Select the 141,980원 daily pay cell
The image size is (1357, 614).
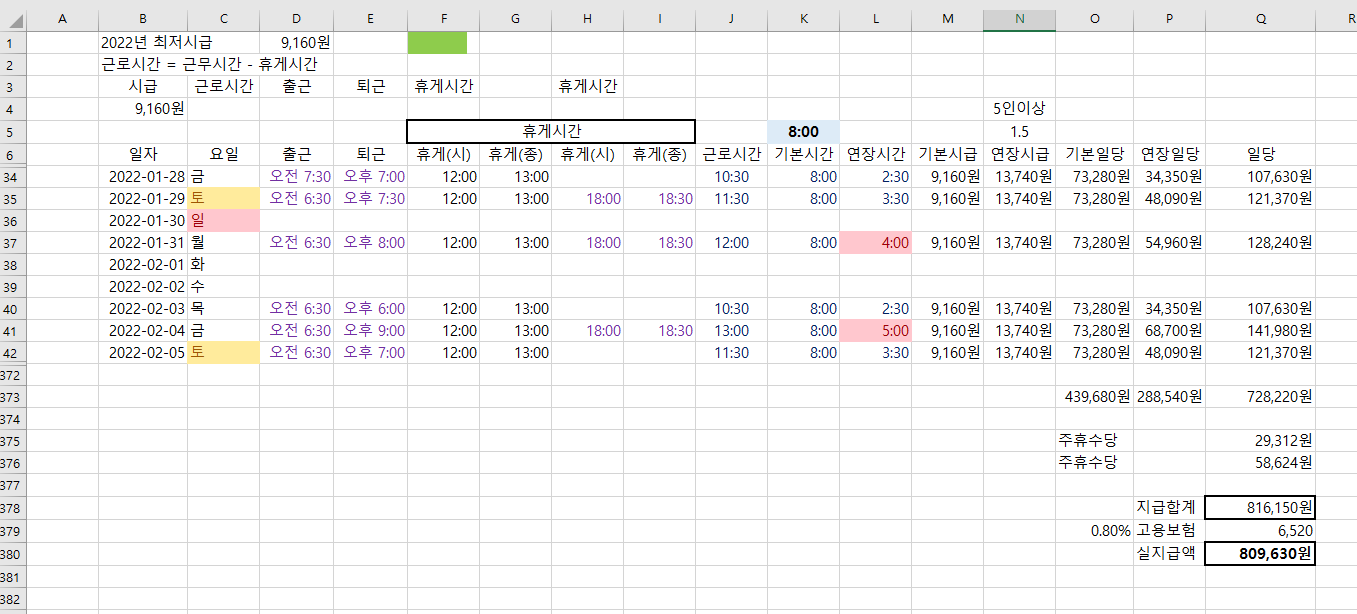[1260, 331]
